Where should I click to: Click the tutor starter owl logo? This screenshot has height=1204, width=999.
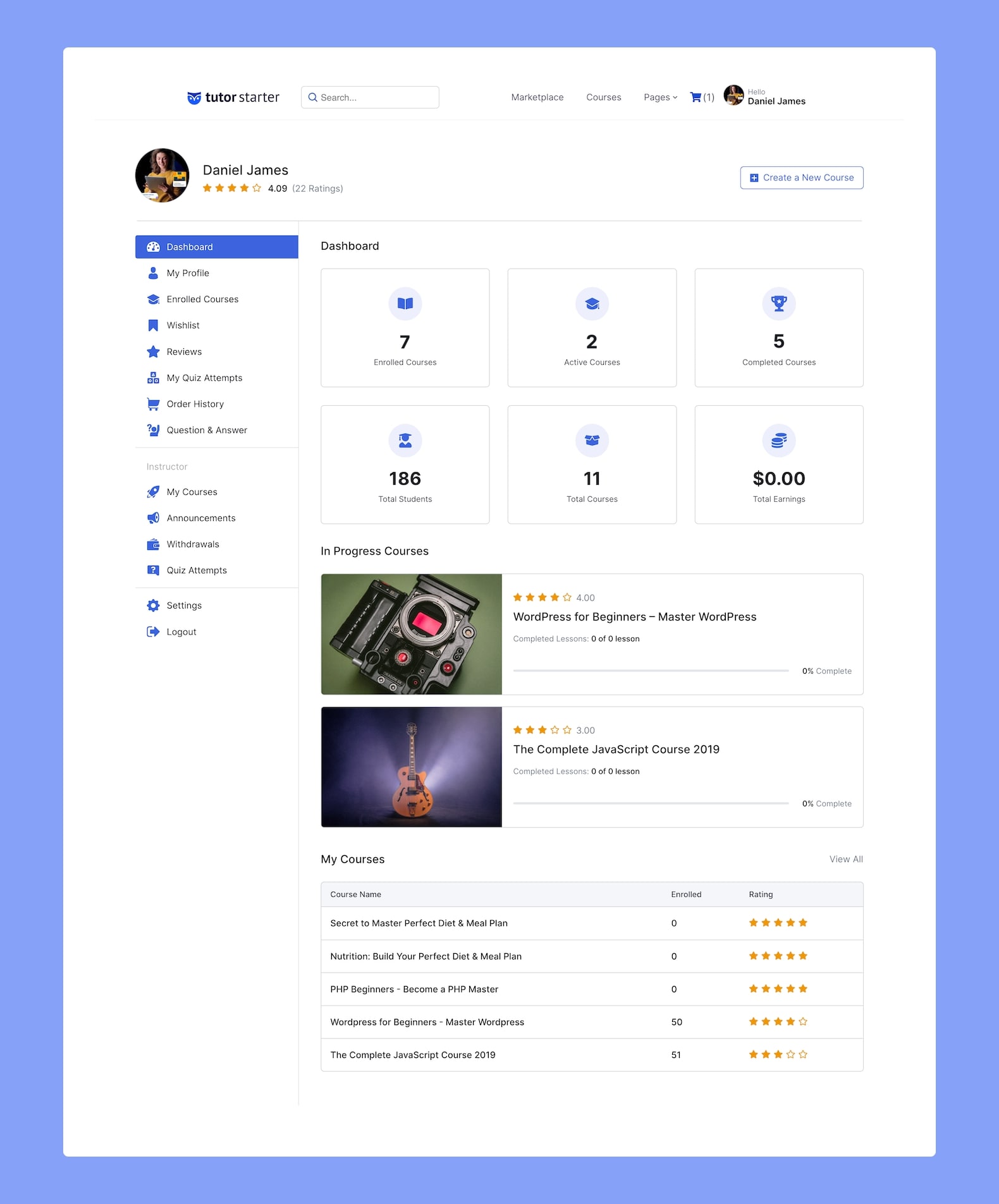[x=194, y=98]
